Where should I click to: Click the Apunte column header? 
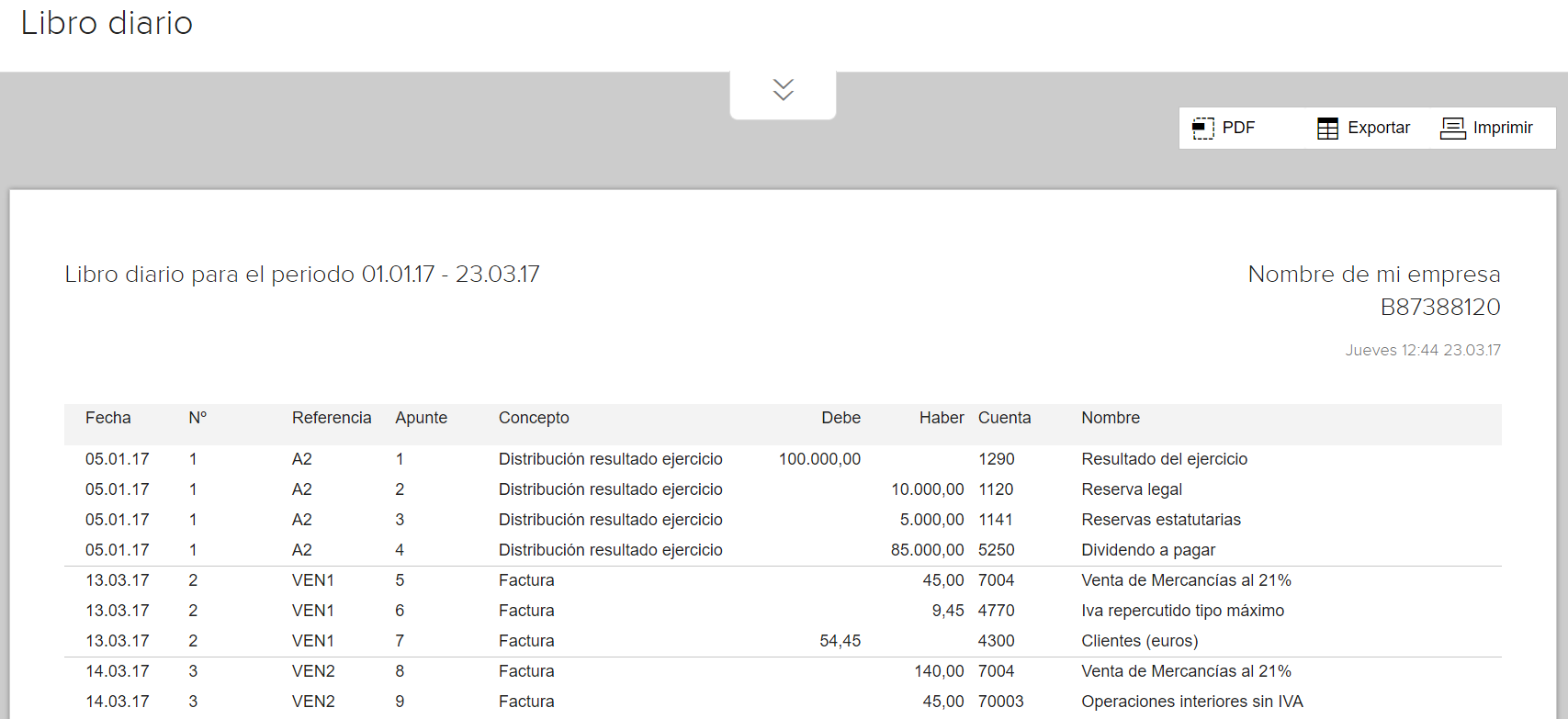(x=422, y=418)
